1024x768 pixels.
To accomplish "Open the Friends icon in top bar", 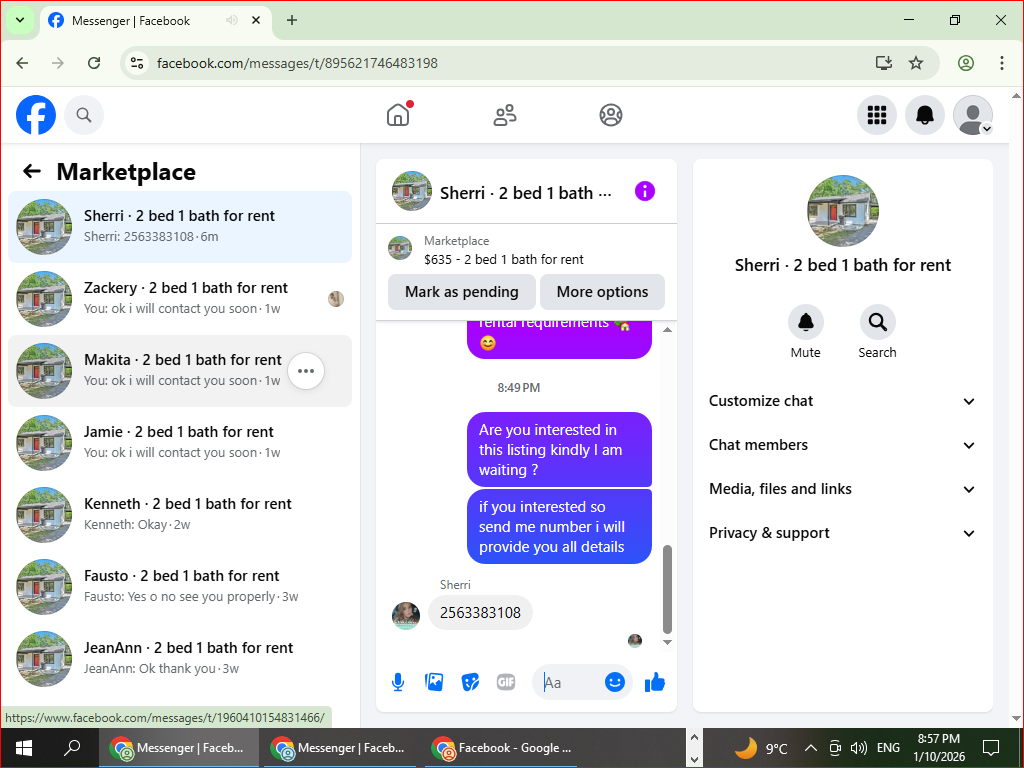I will coord(505,115).
